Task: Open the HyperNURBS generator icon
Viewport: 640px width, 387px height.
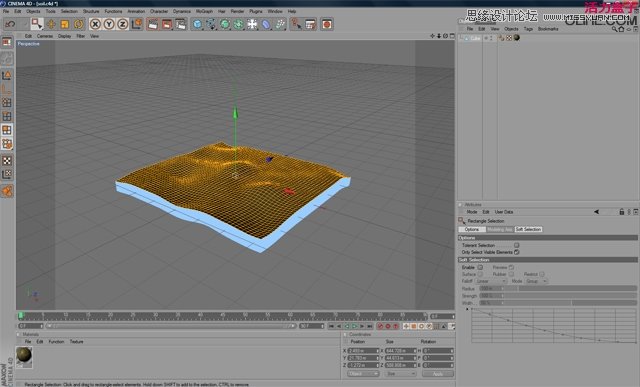Action: click(x=225, y=24)
